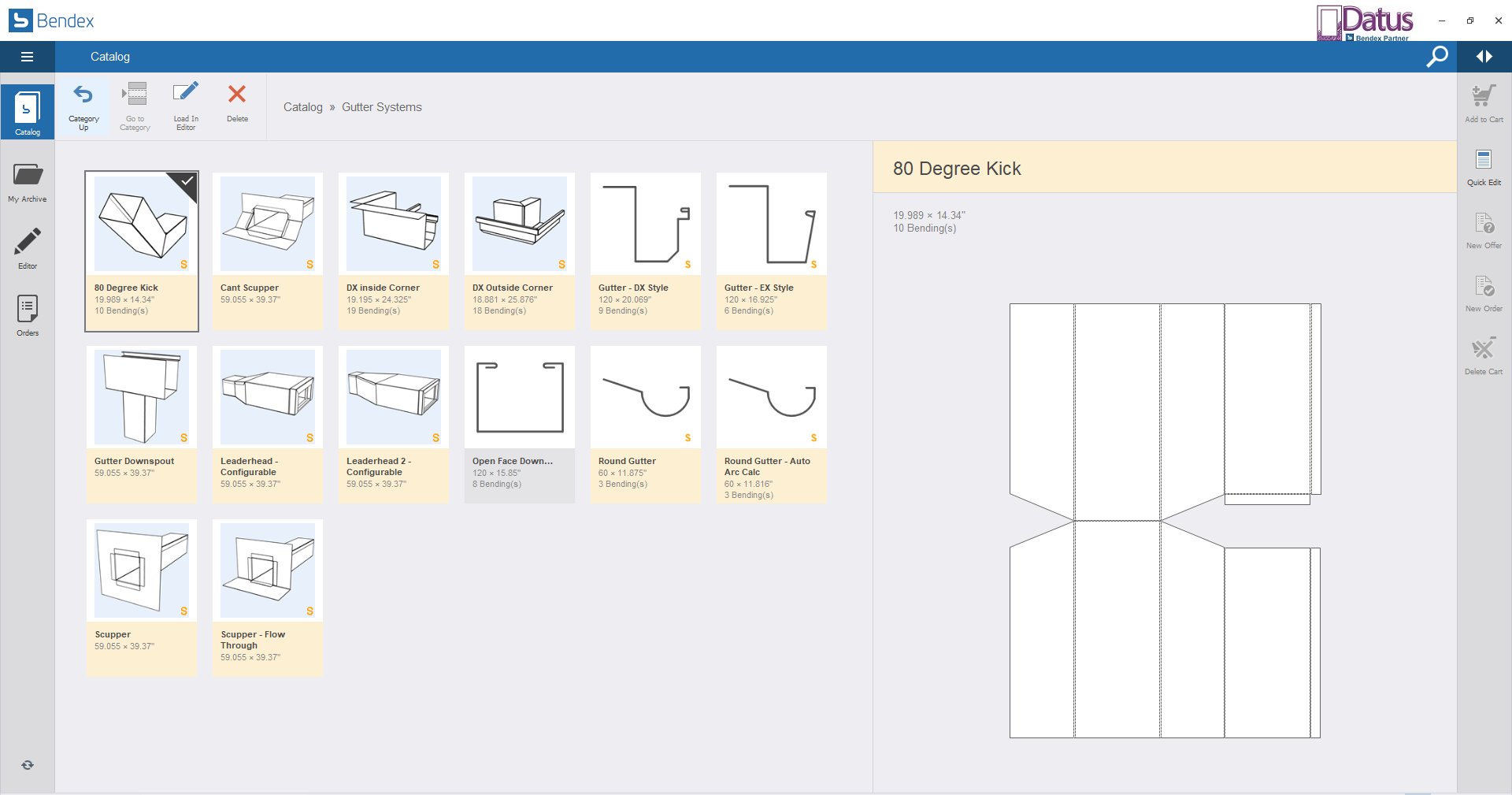Click Load In Editor icon

(186, 94)
